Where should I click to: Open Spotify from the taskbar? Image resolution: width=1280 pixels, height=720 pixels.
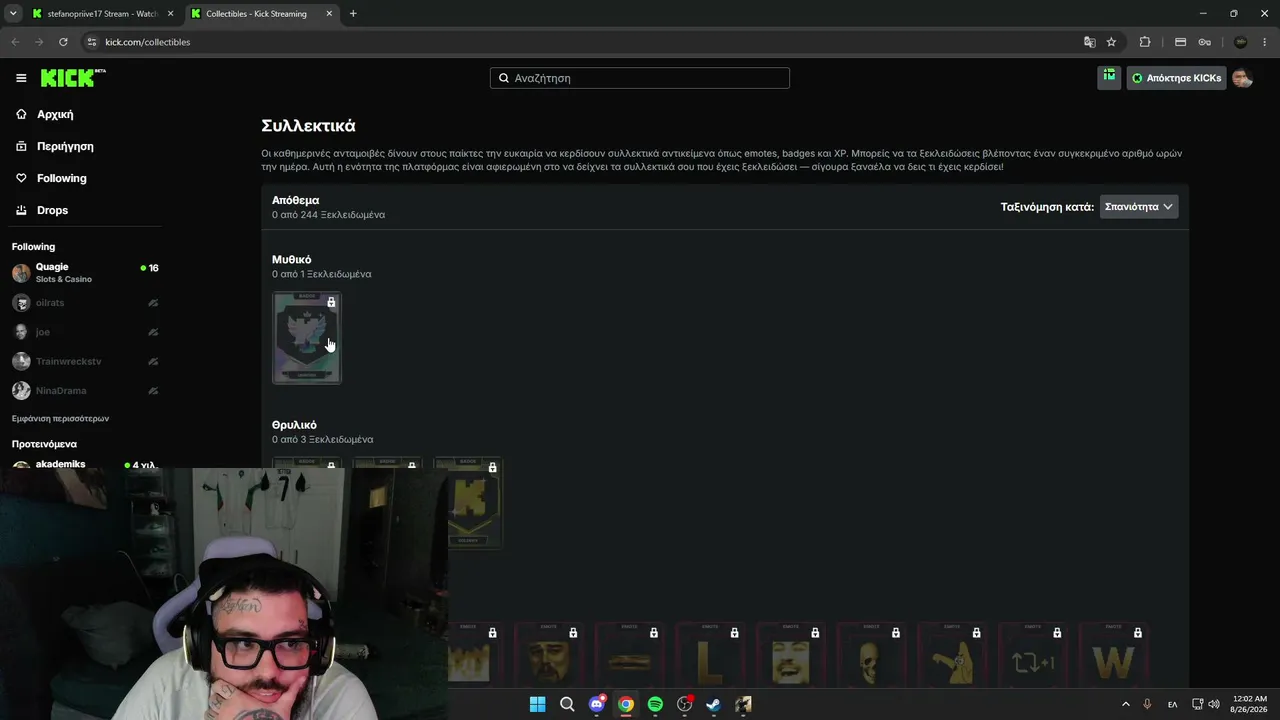tap(655, 704)
